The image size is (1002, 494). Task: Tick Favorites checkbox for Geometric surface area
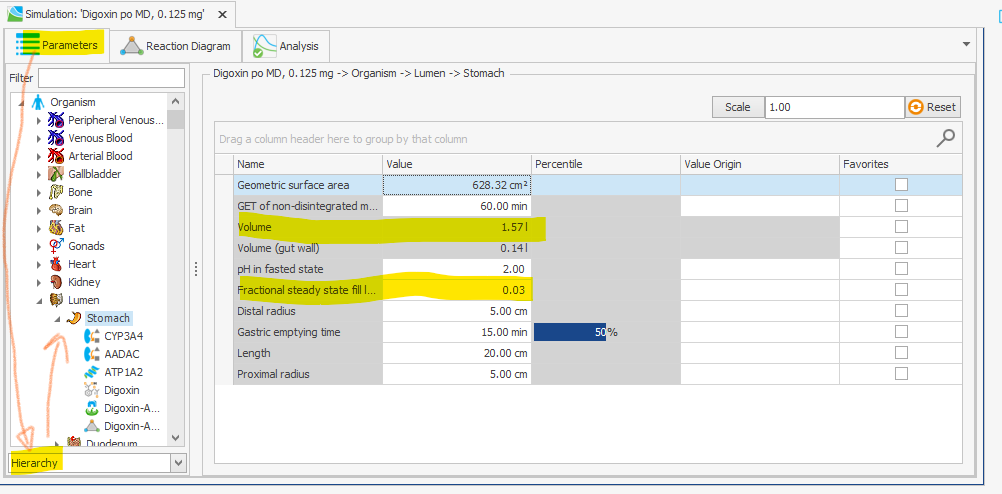(901, 184)
